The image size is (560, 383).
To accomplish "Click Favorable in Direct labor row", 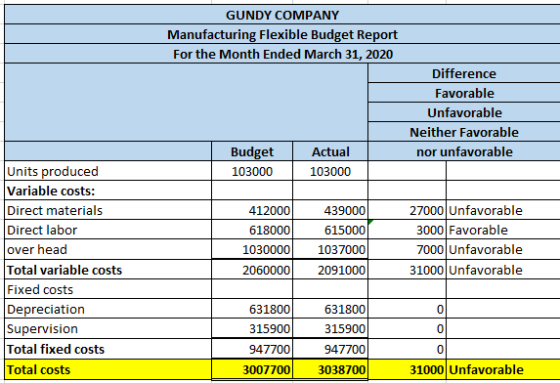I will (478, 230).
